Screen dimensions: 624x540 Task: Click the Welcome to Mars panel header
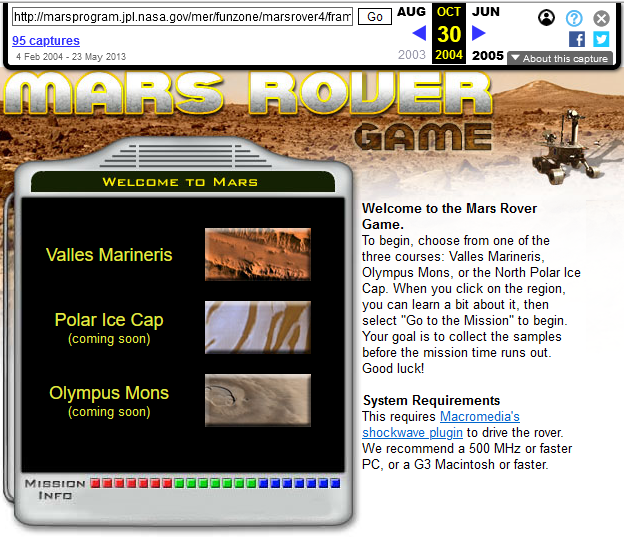coord(183,182)
